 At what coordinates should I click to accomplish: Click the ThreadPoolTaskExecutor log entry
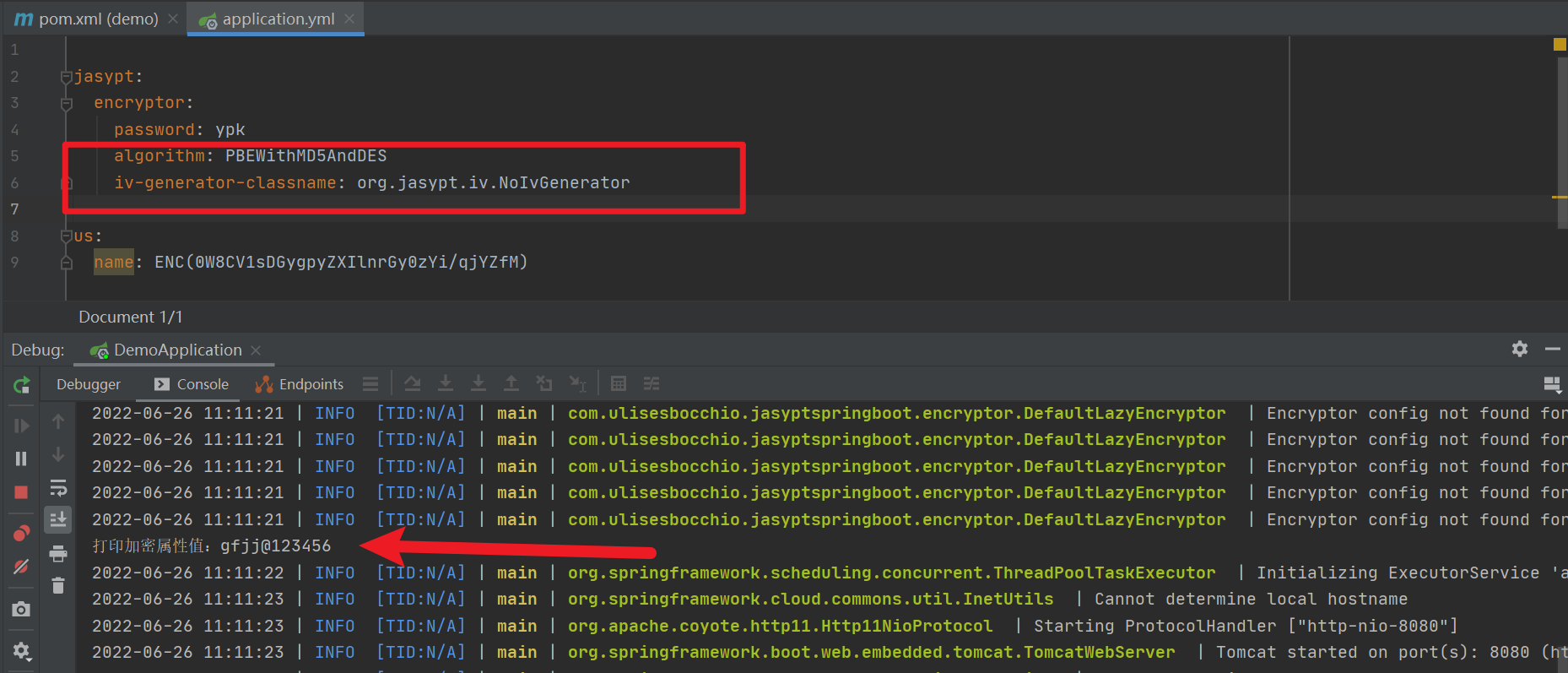point(892,573)
